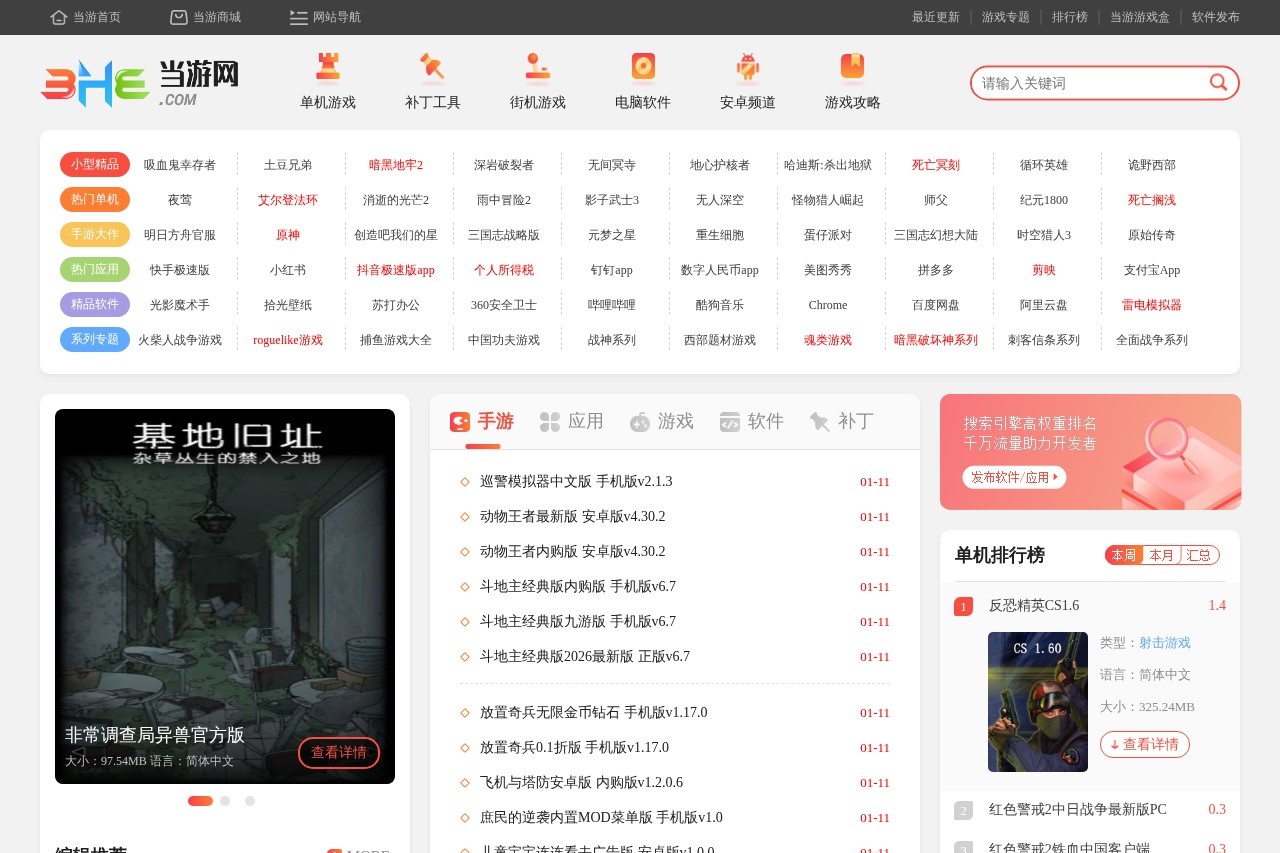Open the 刺客信条系列 link
Screen dimensions: 1280x853
point(1044,340)
